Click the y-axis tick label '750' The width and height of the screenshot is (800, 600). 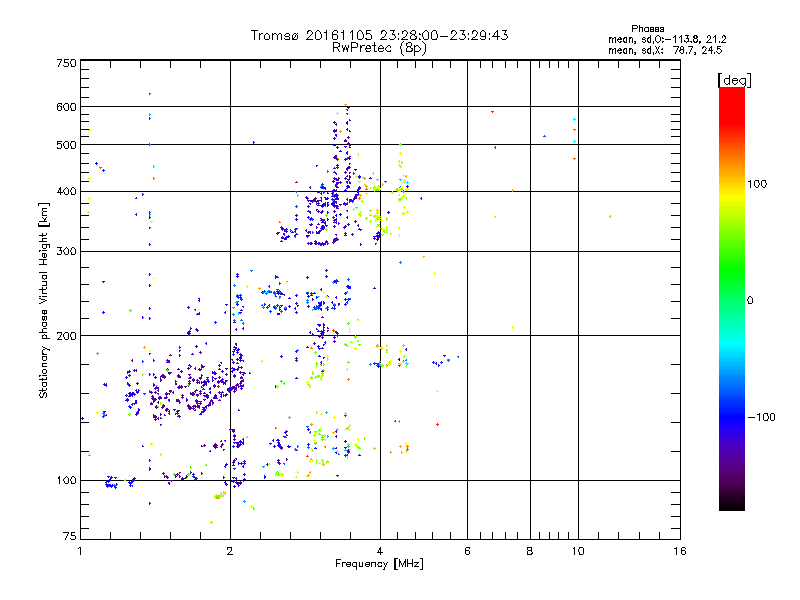tap(66, 63)
